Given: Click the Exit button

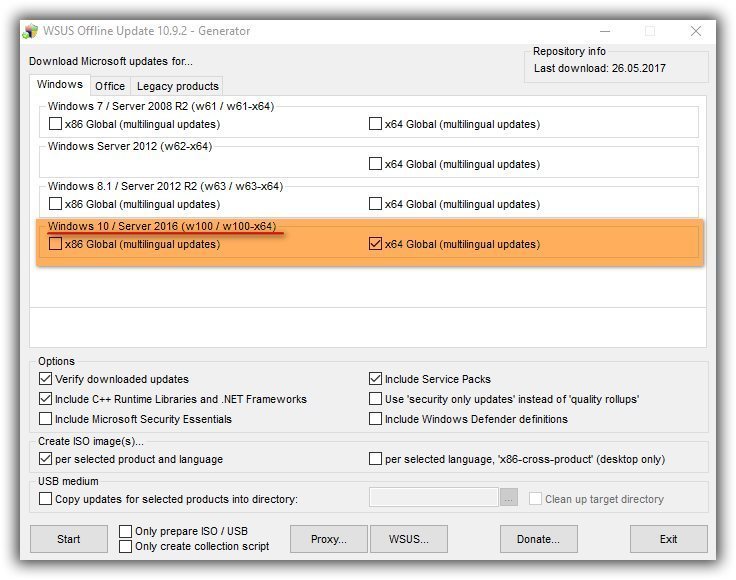Looking at the screenshot, I should (668, 539).
